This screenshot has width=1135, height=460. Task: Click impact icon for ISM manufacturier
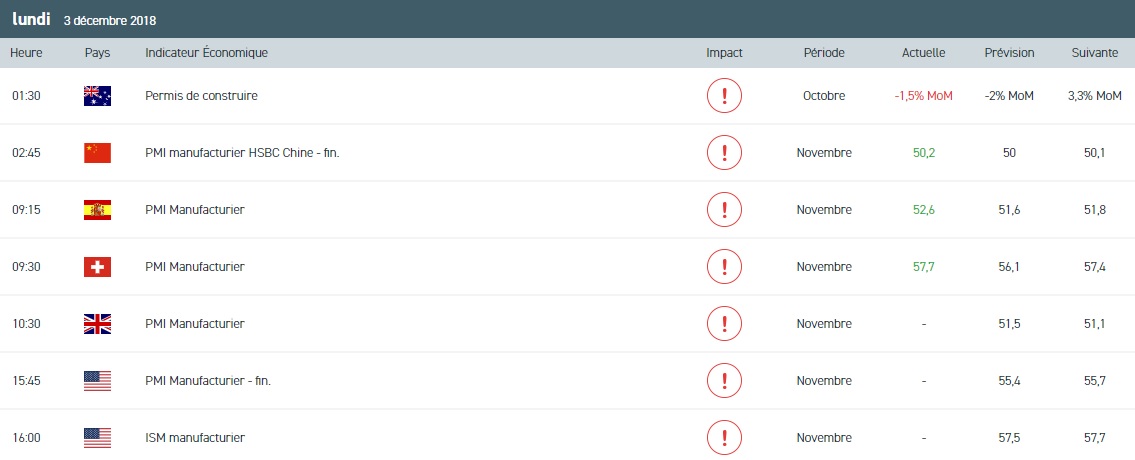click(724, 438)
